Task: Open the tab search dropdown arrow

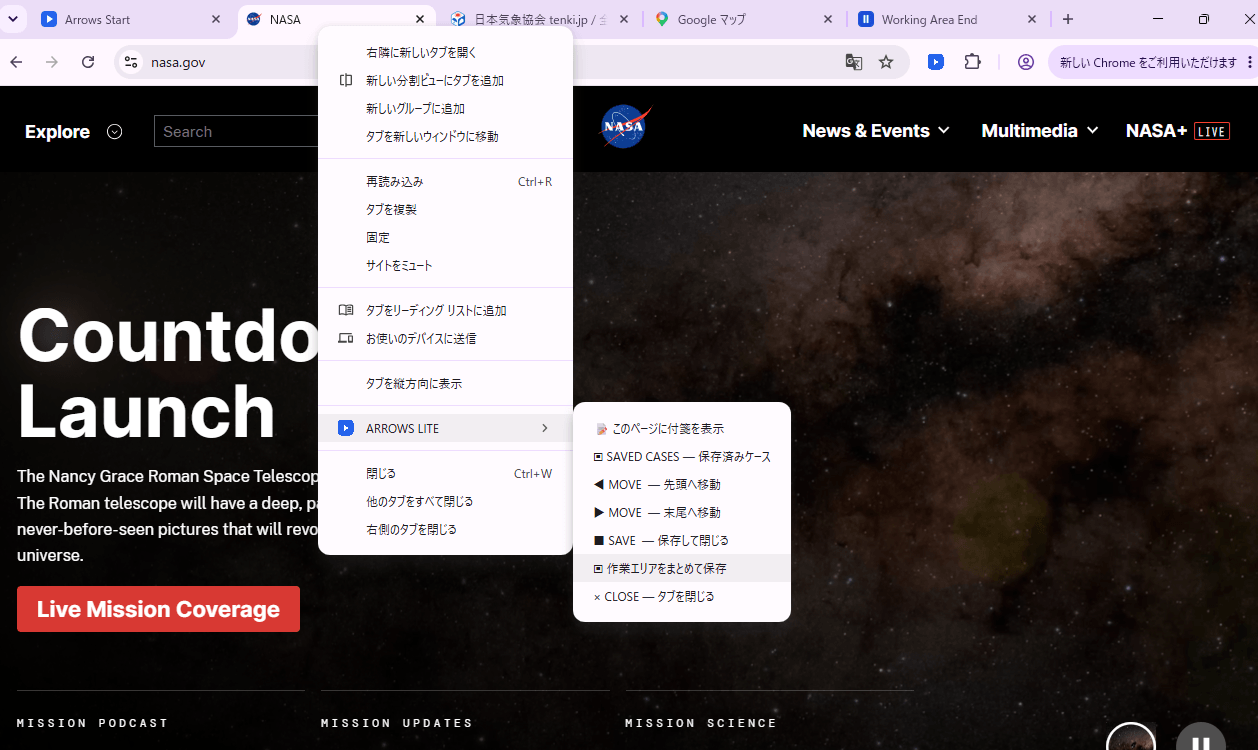Action: tap(14, 19)
